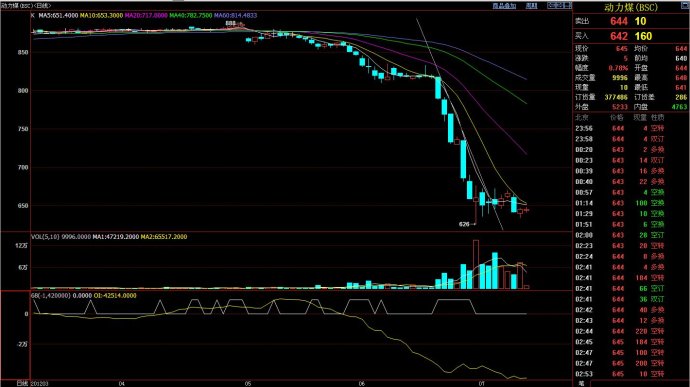The height and width of the screenshot is (387, 690).
Task: Select the green MA40 indicator label
Action: pos(191,15)
